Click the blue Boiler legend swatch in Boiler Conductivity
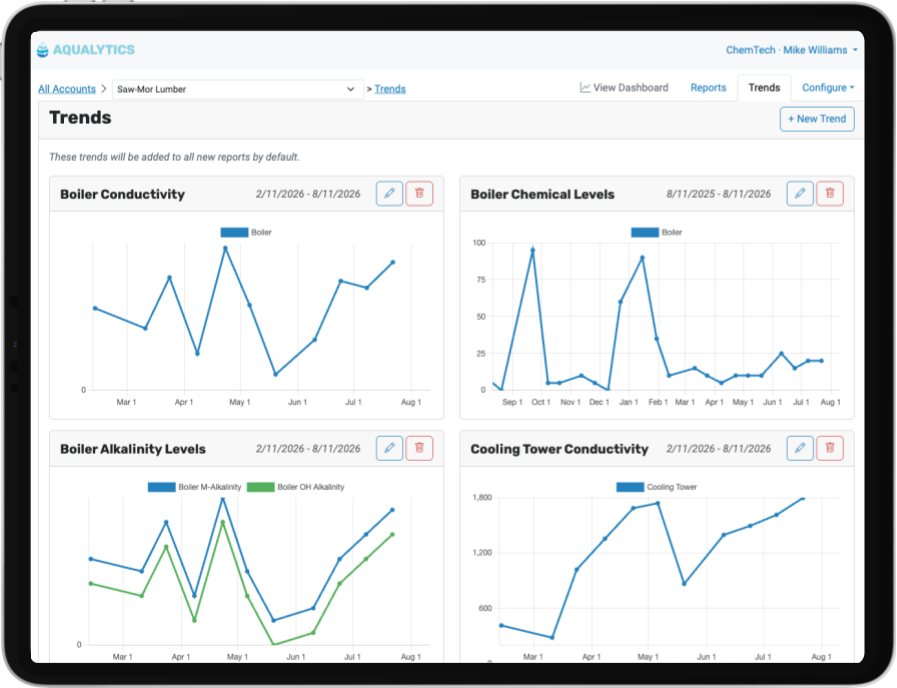The height and width of the screenshot is (688, 897). pos(235,232)
